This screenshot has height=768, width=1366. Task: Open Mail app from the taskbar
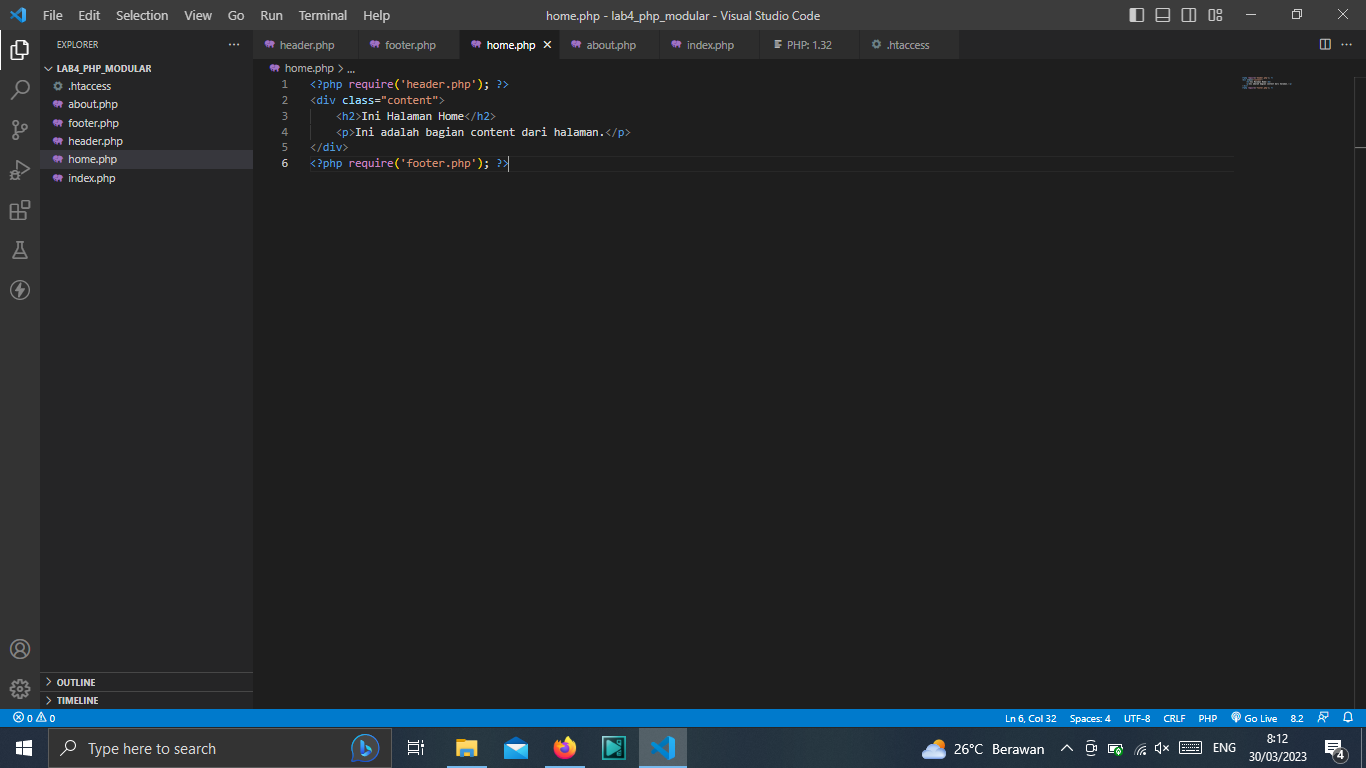516,748
